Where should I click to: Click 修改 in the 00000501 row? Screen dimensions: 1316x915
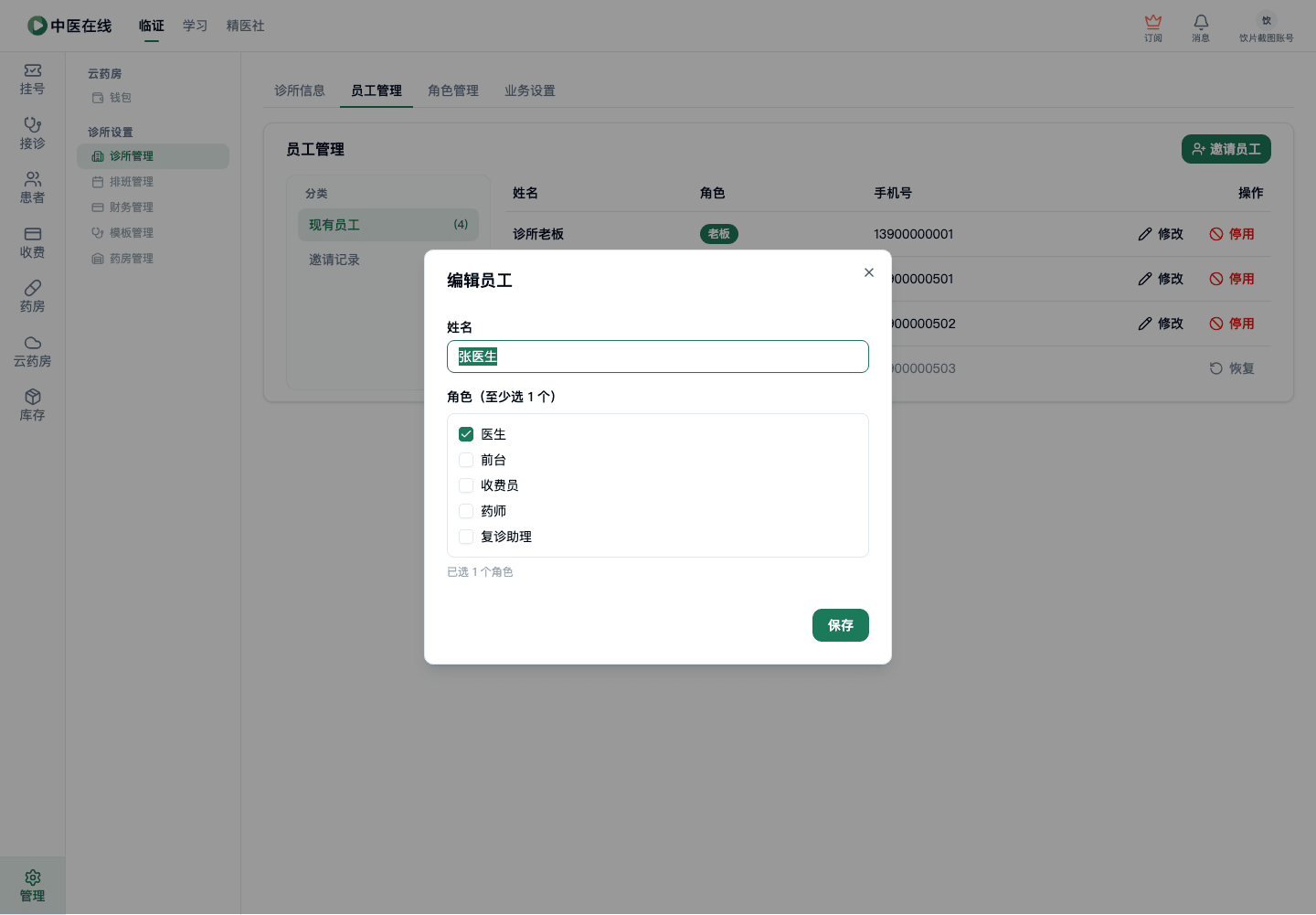[x=1161, y=279]
